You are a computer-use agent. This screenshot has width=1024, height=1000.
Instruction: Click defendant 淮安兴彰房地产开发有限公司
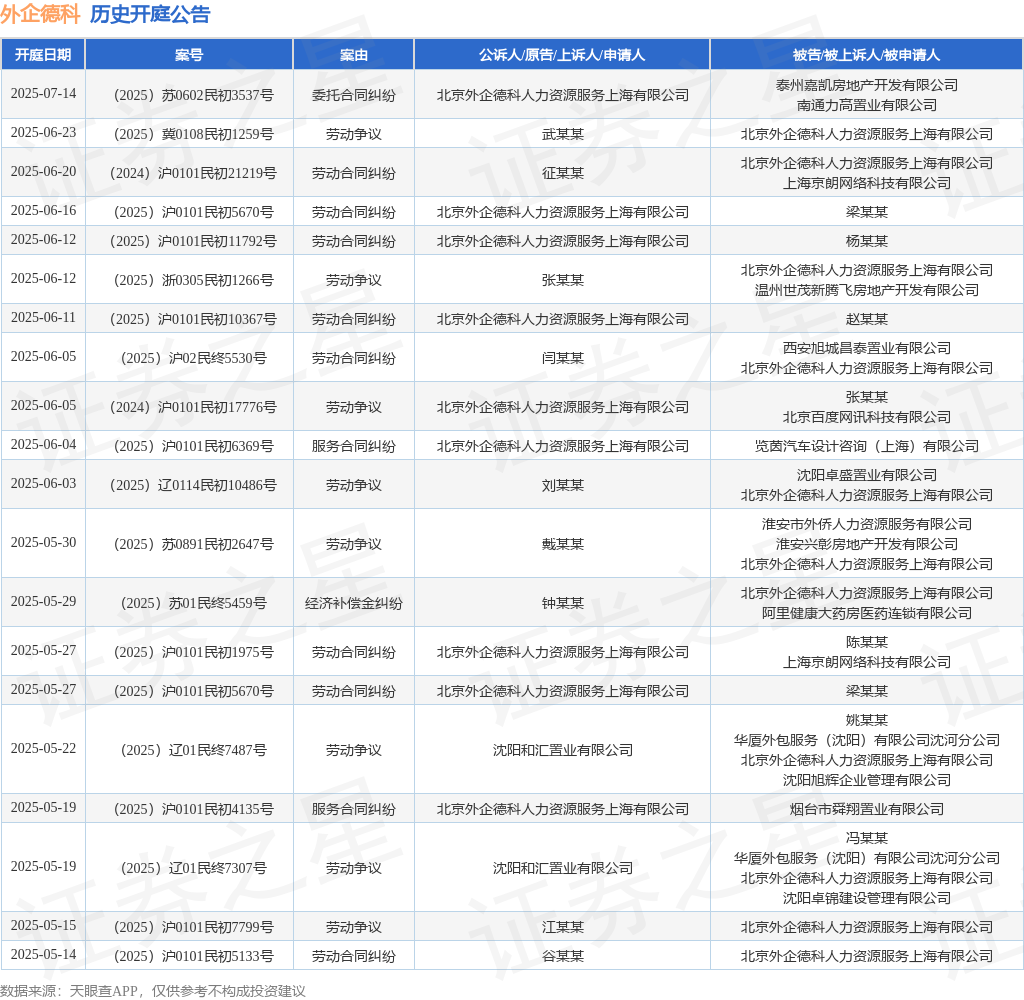[867, 544]
